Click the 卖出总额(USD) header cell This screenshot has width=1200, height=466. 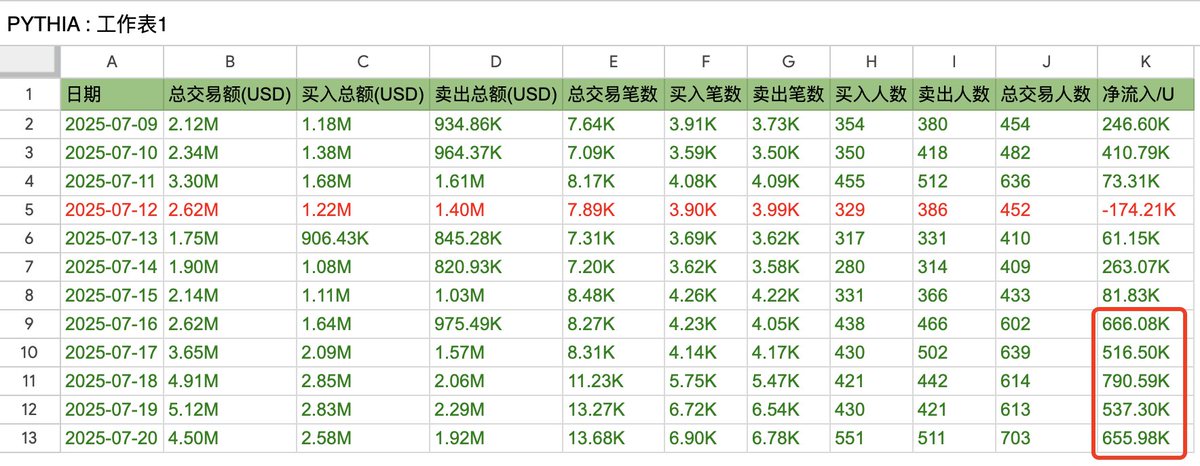pos(496,95)
